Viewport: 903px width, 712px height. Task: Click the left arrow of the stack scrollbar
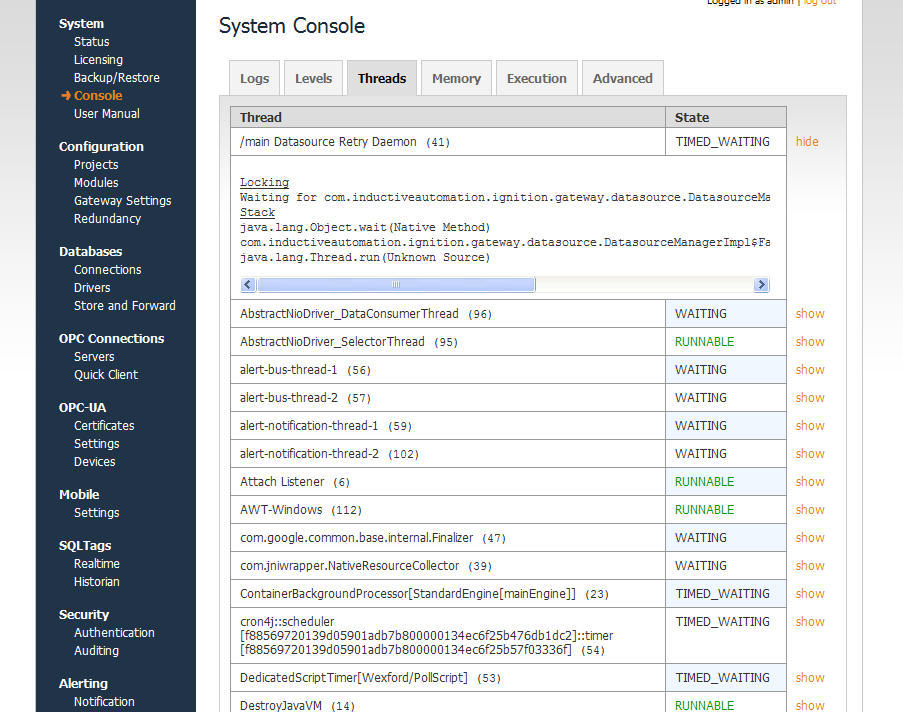tap(248, 285)
